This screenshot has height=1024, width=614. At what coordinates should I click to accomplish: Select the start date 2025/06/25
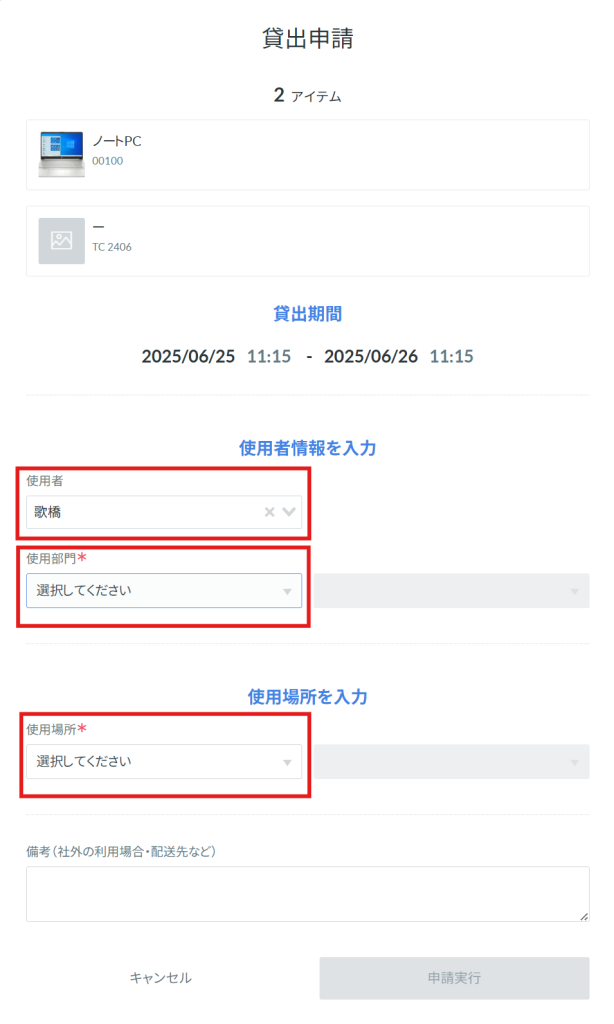[188, 357]
